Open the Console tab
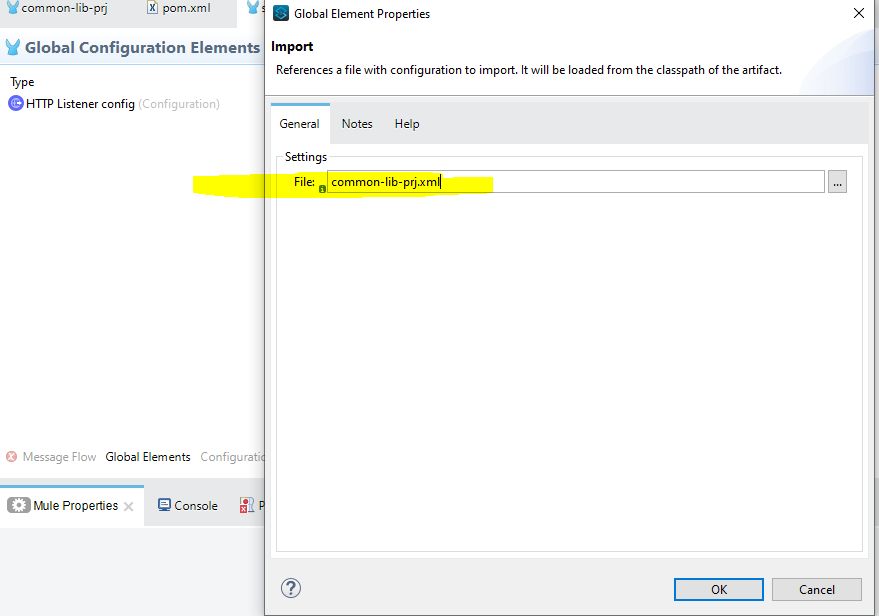Image resolution: width=879 pixels, height=616 pixels. tap(188, 506)
